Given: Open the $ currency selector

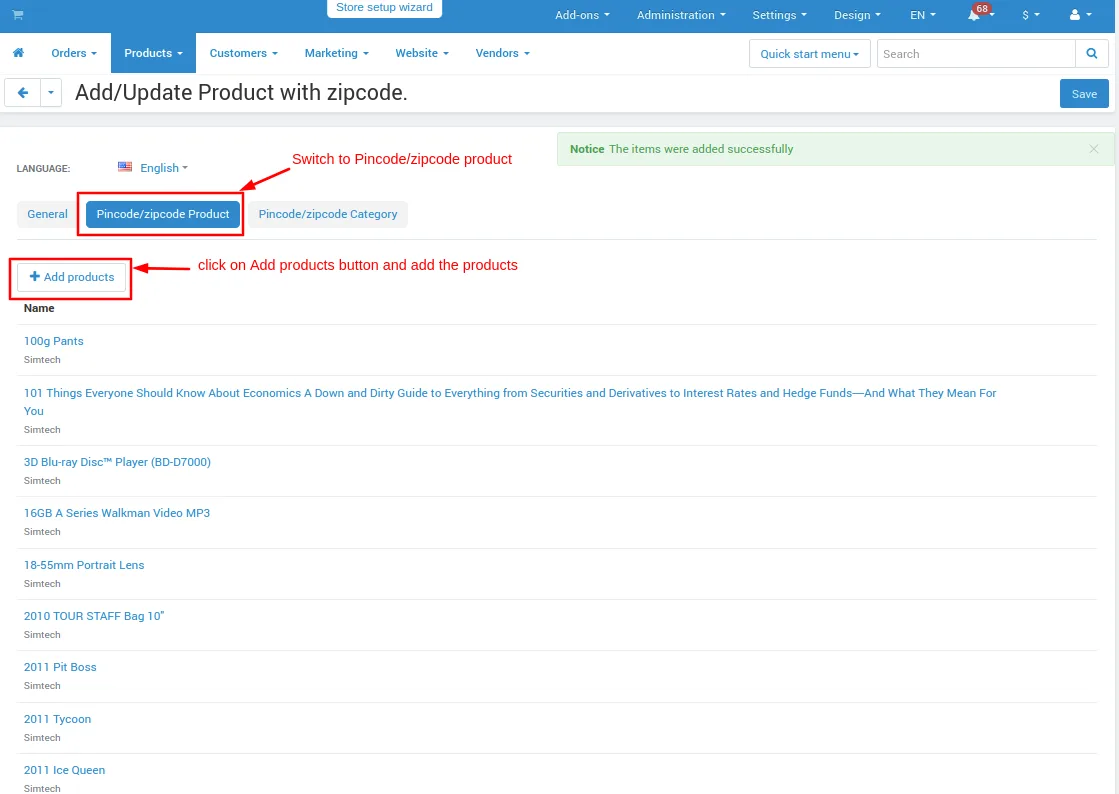Looking at the screenshot, I should tap(1031, 15).
